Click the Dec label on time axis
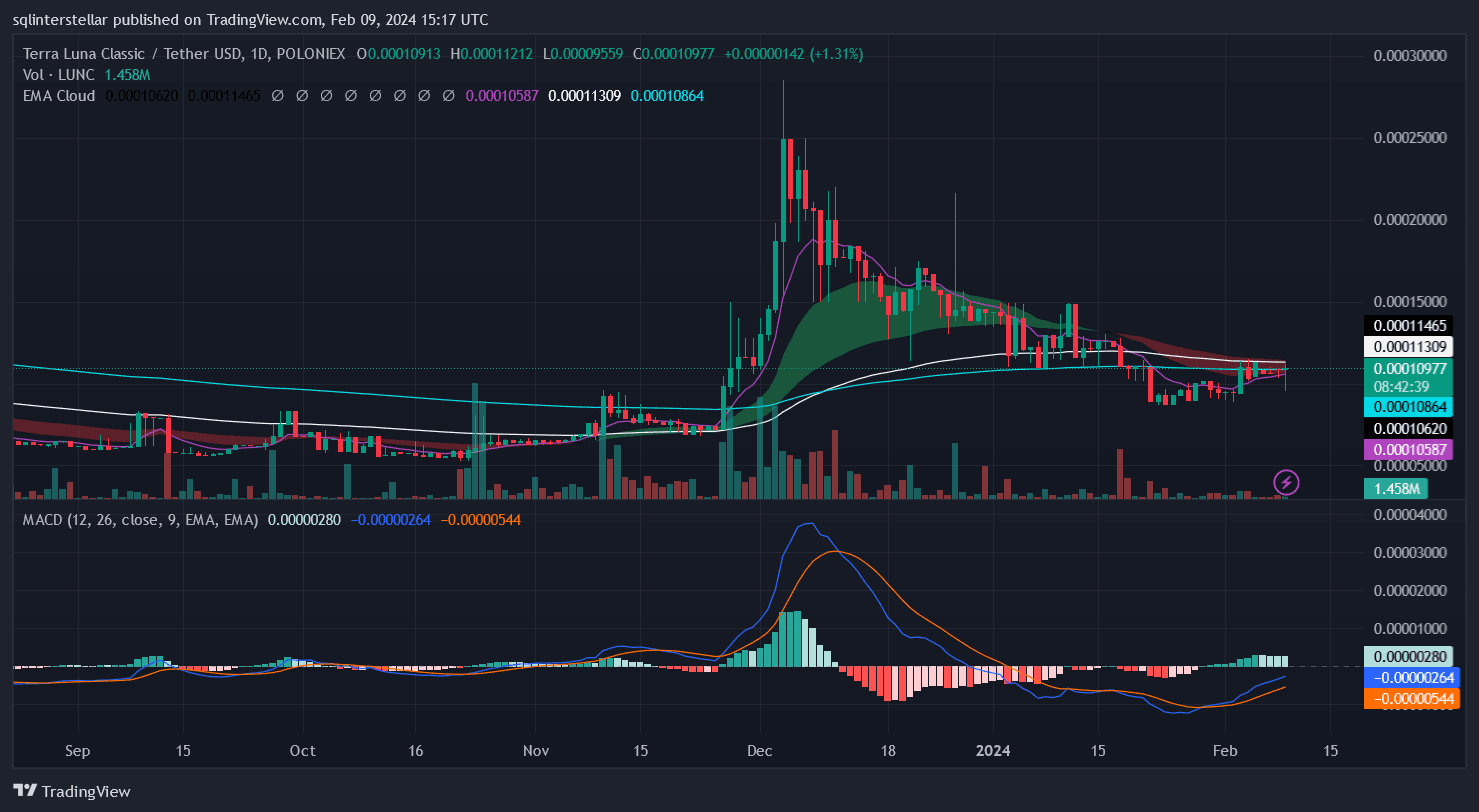 760,751
